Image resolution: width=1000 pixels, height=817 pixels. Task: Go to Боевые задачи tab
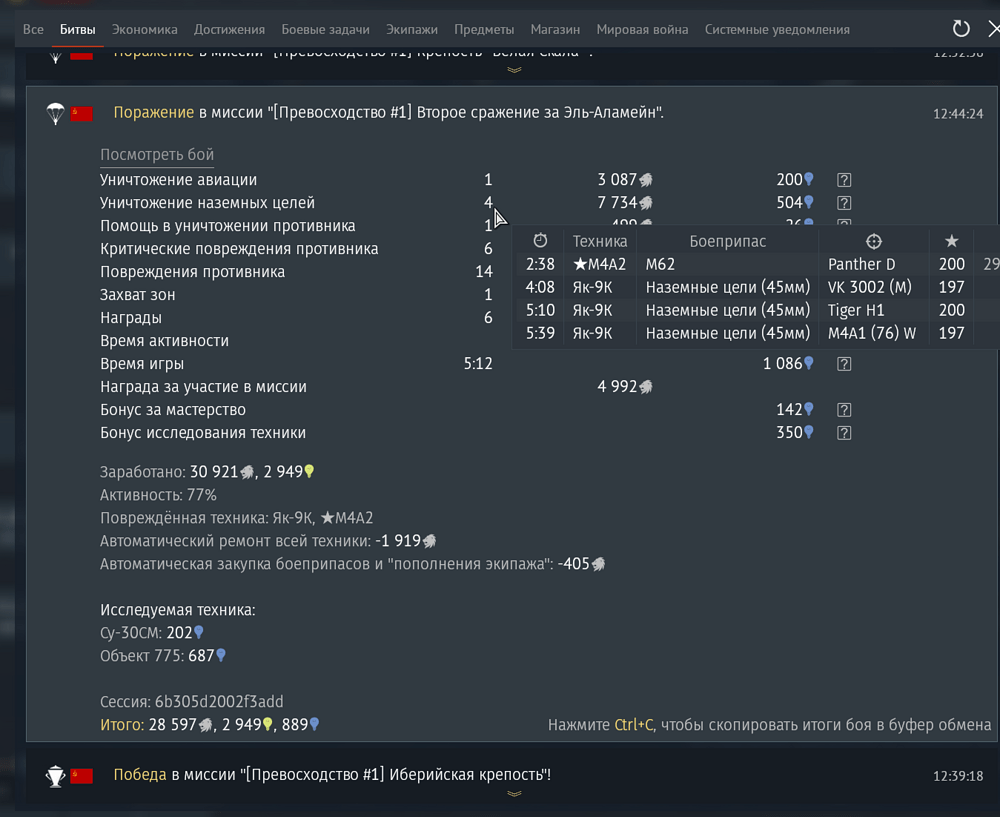click(x=325, y=29)
